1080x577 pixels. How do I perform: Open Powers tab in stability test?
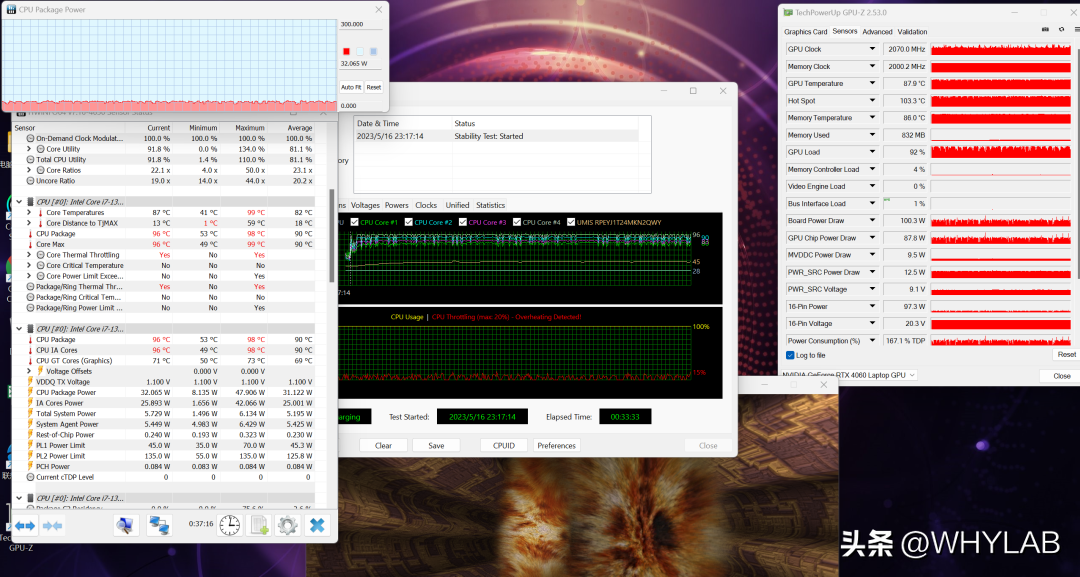(397, 205)
